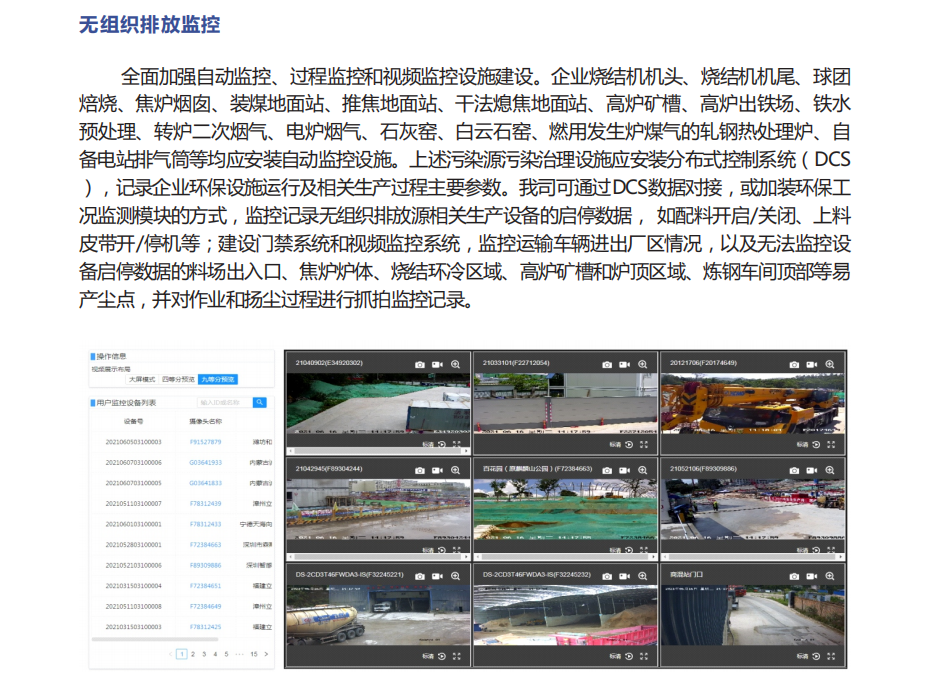
Task: Click the blue search button
Action: click(x=260, y=402)
